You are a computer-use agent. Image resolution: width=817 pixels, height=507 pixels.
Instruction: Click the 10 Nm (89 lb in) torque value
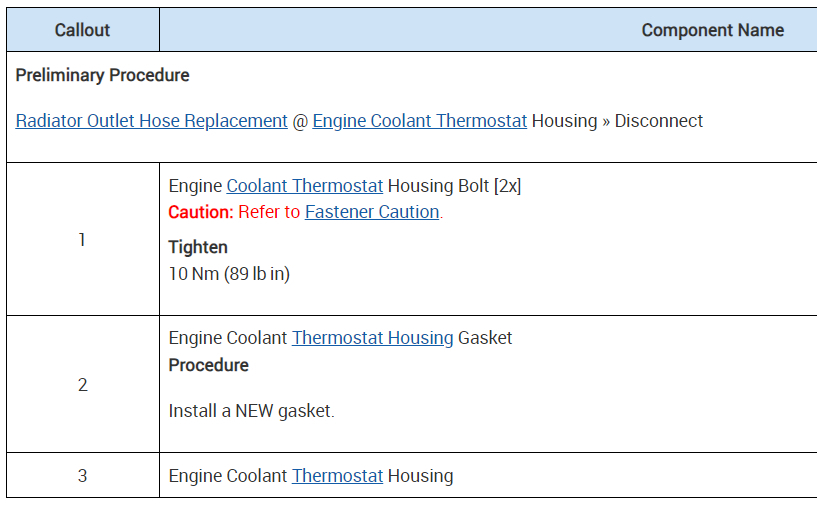229,273
